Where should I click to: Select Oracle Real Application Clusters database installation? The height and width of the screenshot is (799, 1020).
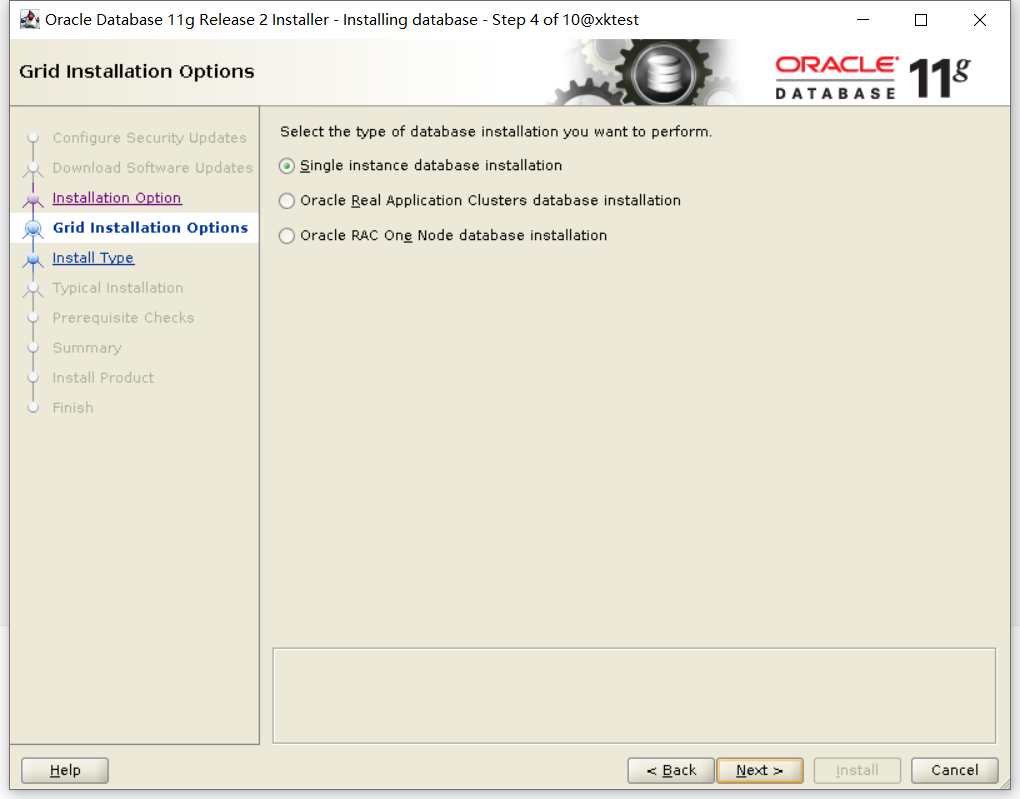[287, 201]
